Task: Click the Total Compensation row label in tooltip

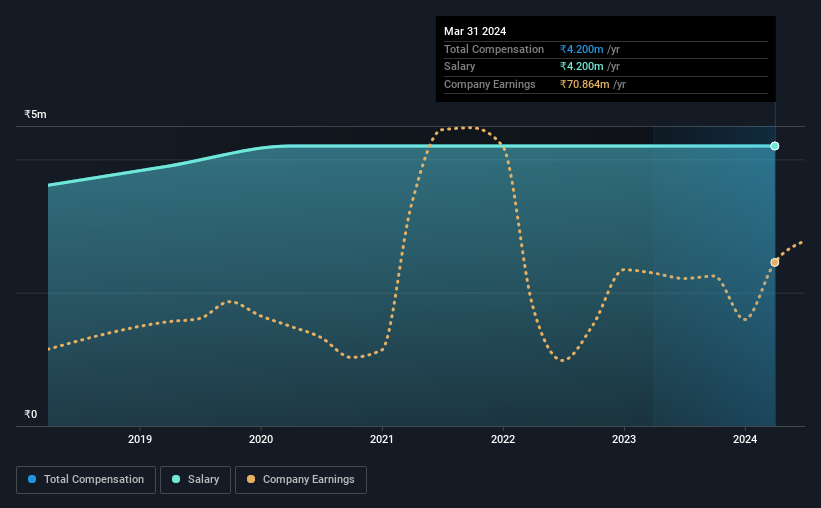Action: [494, 49]
